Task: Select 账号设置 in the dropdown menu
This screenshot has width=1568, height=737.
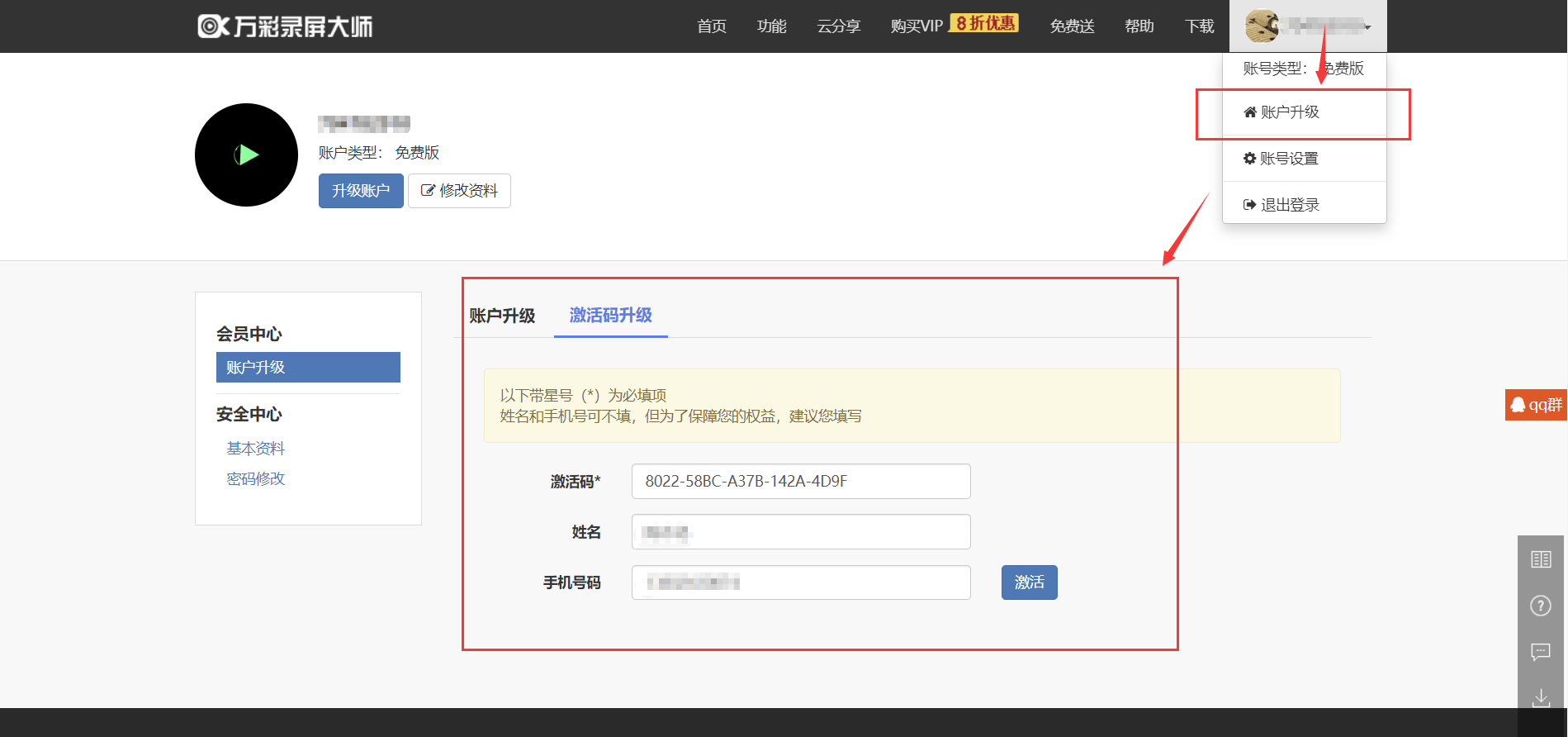Action: coord(1304,159)
